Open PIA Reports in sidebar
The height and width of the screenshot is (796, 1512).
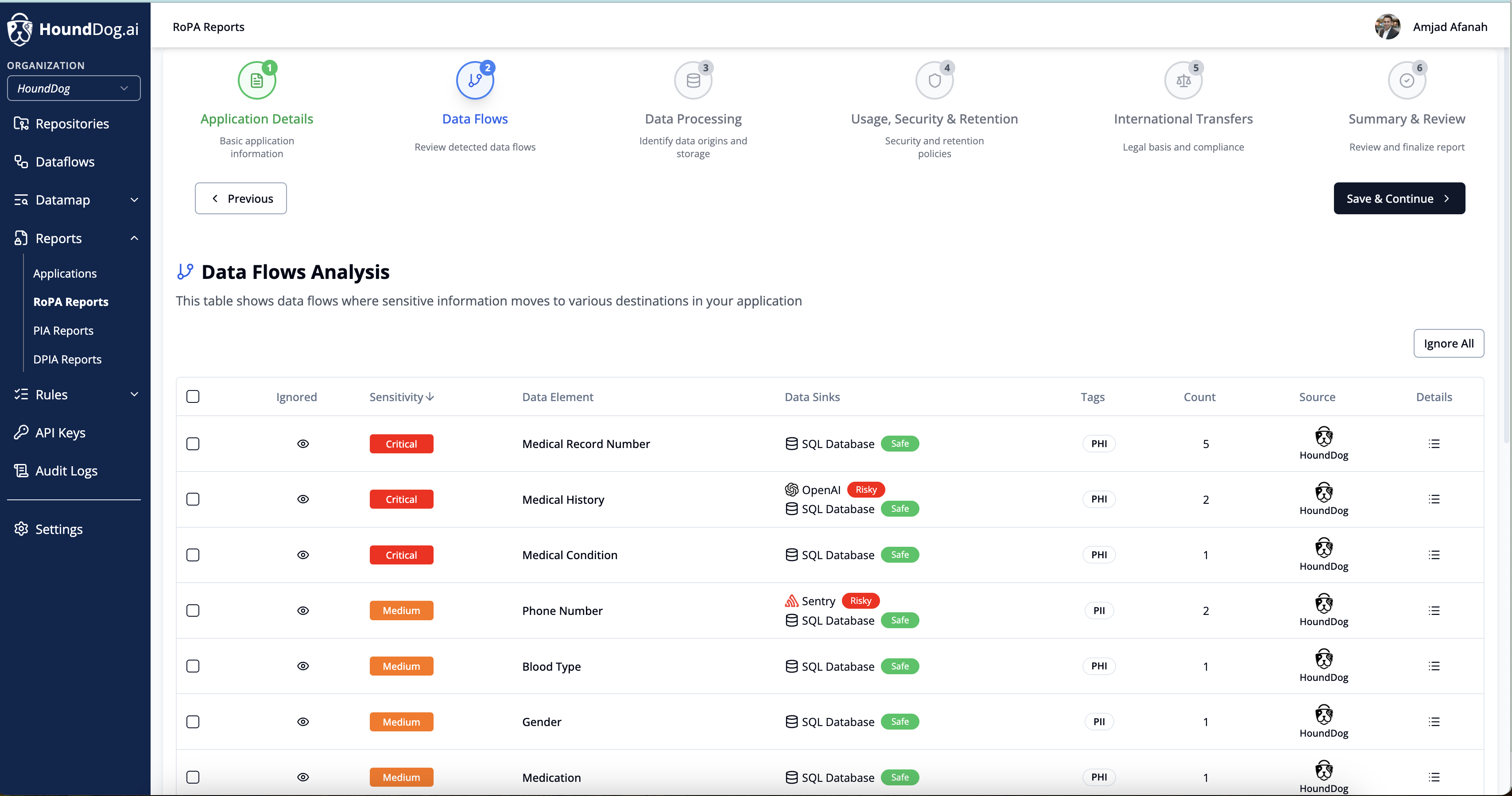[63, 331]
